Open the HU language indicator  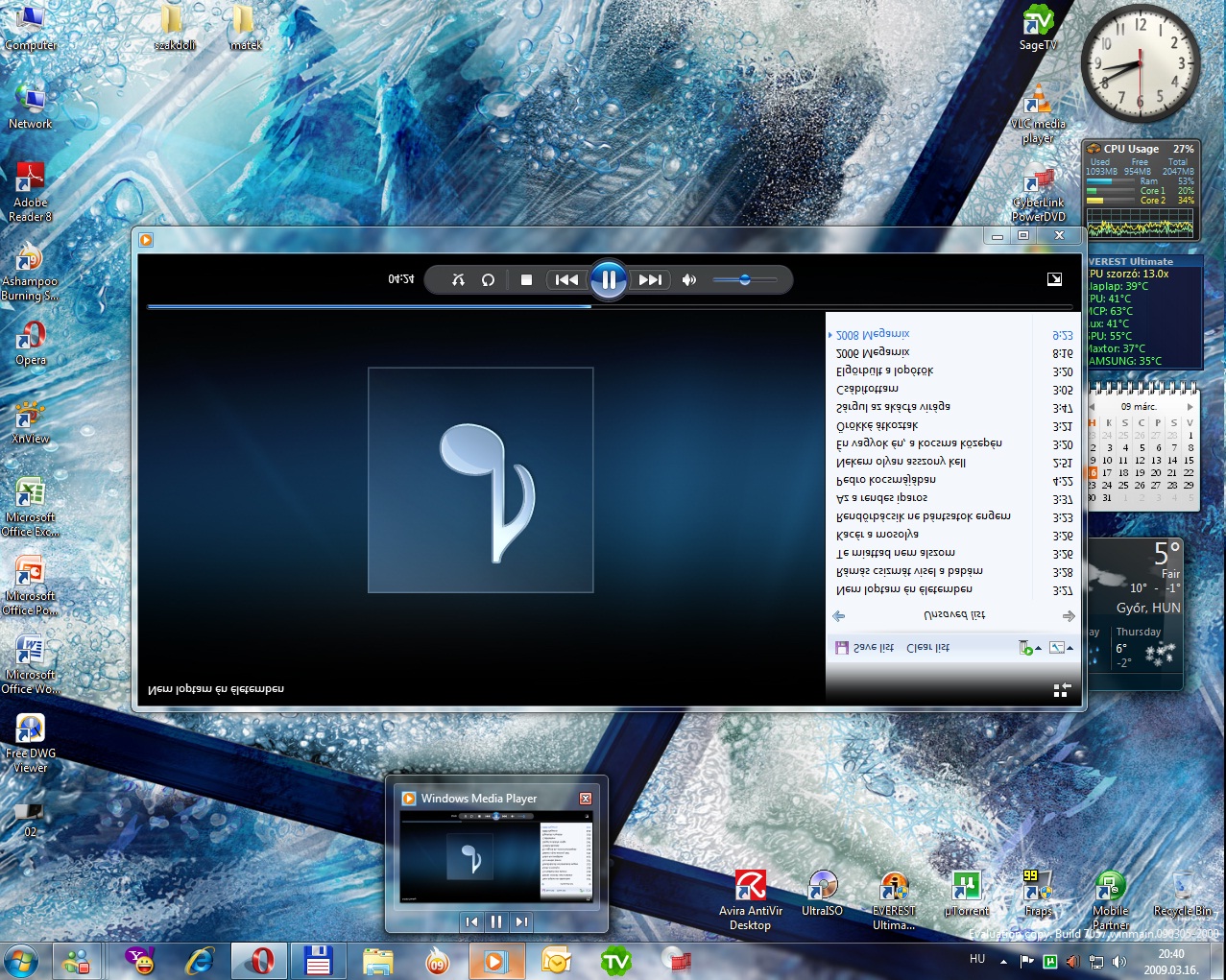(977, 959)
